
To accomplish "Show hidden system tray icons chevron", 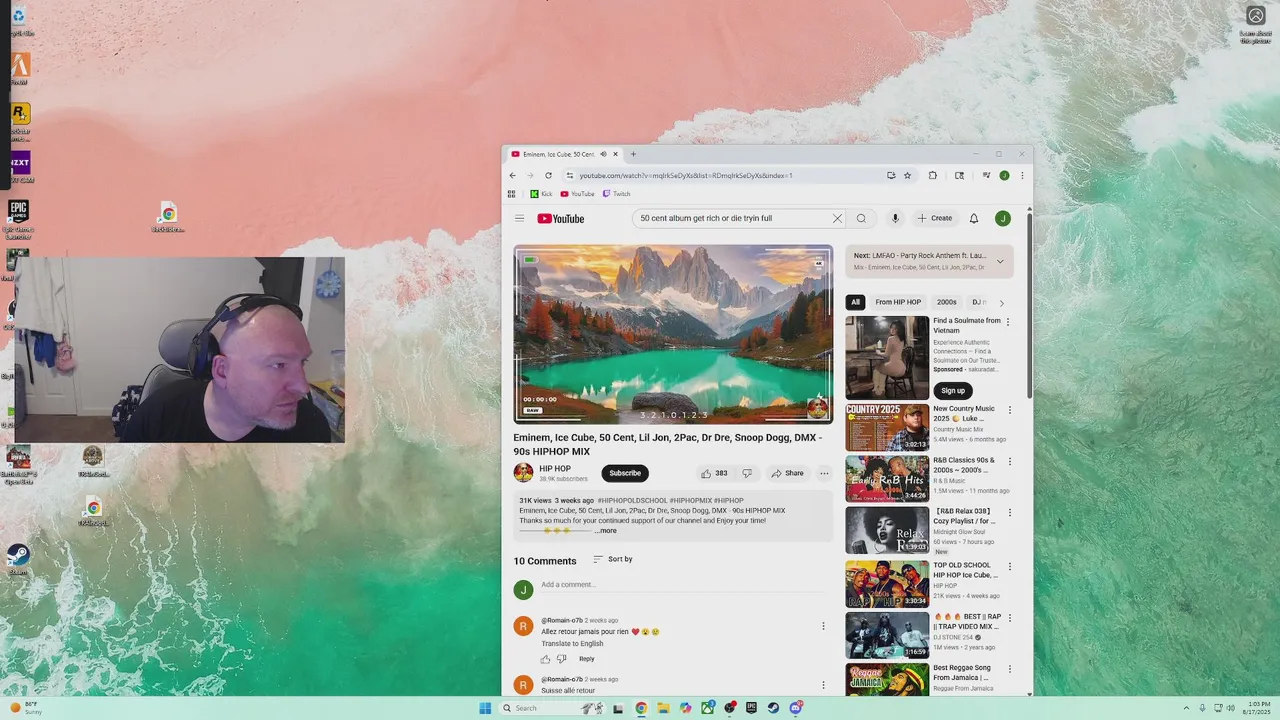I will 1186,708.
